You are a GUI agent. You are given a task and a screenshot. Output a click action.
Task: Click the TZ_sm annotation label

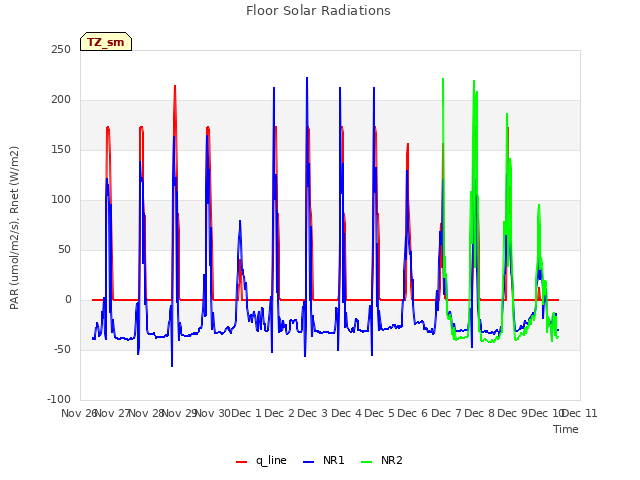click(106, 42)
